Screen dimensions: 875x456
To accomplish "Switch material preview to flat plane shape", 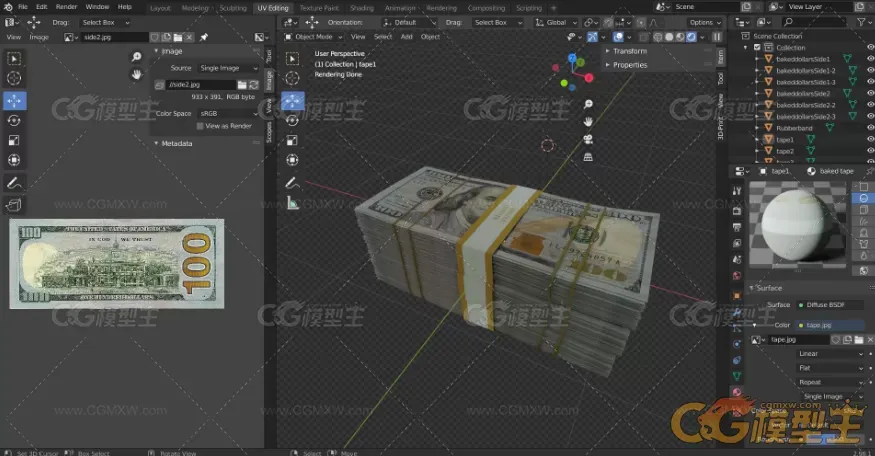I will coord(864,186).
